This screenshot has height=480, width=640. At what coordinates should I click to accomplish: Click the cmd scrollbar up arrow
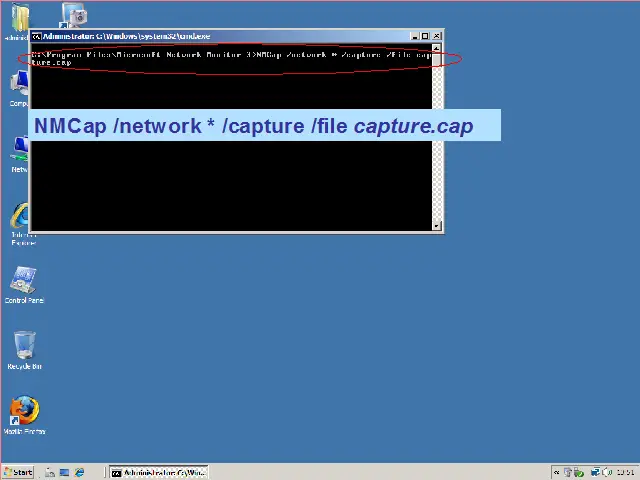pos(437,49)
